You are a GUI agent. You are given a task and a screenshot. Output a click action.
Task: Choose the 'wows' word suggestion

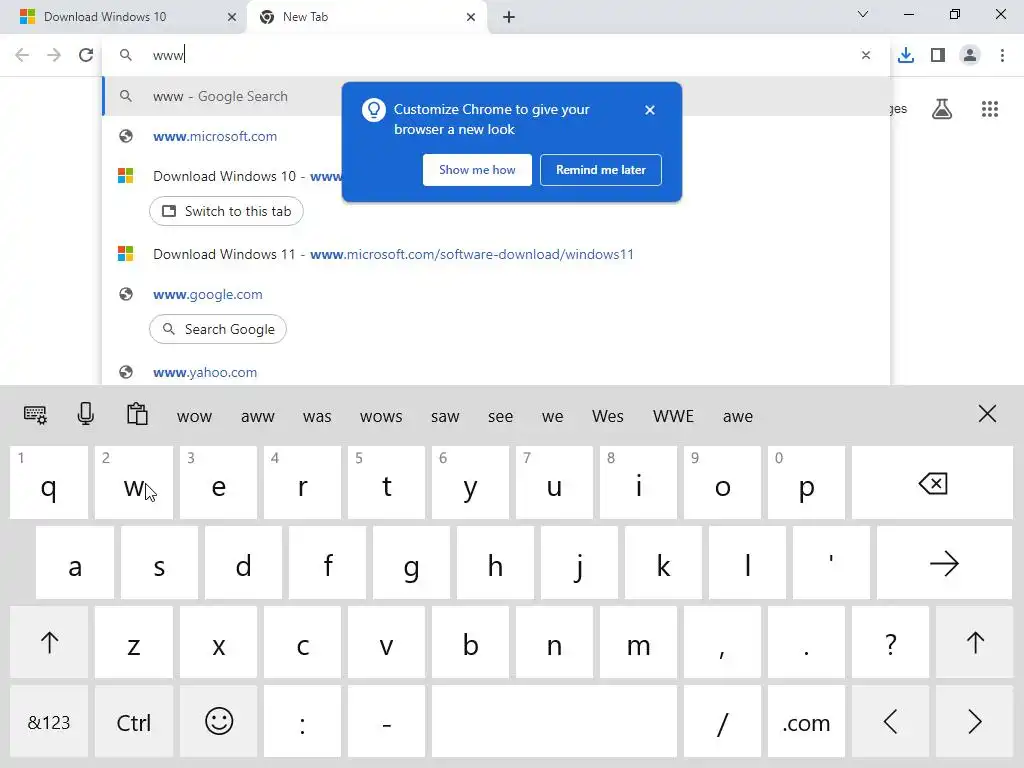pyautogui.click(x=381, y=416)
